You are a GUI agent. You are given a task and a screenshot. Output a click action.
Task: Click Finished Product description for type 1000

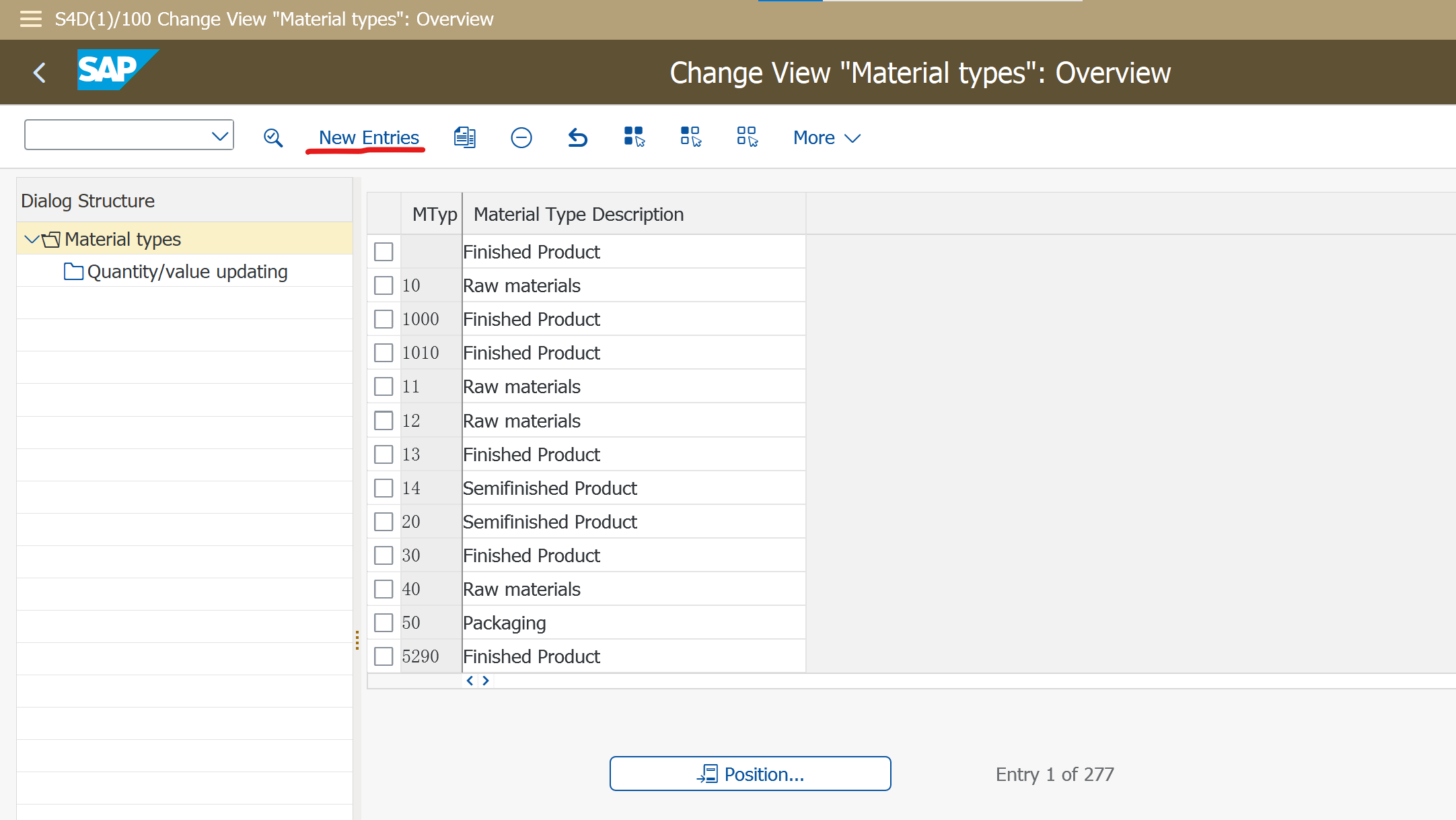[x=634, y=319]
